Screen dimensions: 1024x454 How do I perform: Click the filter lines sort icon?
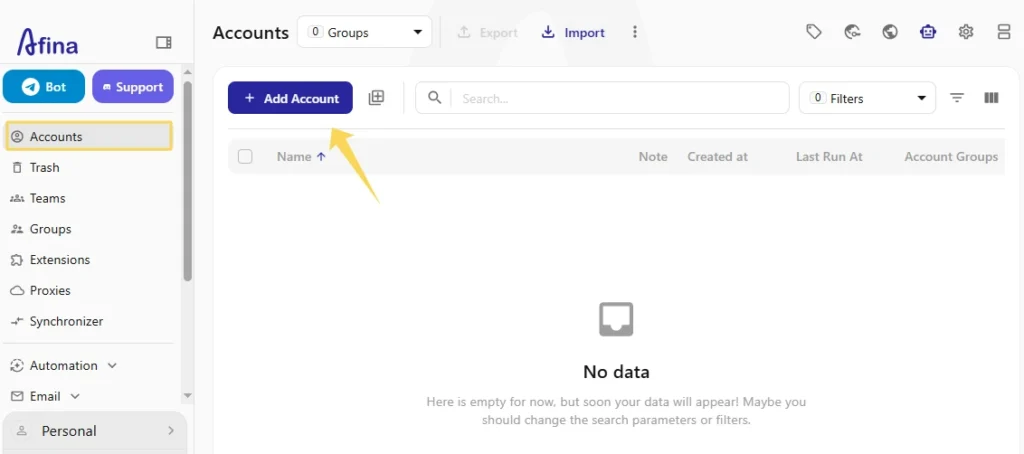(x=957, y=98)
